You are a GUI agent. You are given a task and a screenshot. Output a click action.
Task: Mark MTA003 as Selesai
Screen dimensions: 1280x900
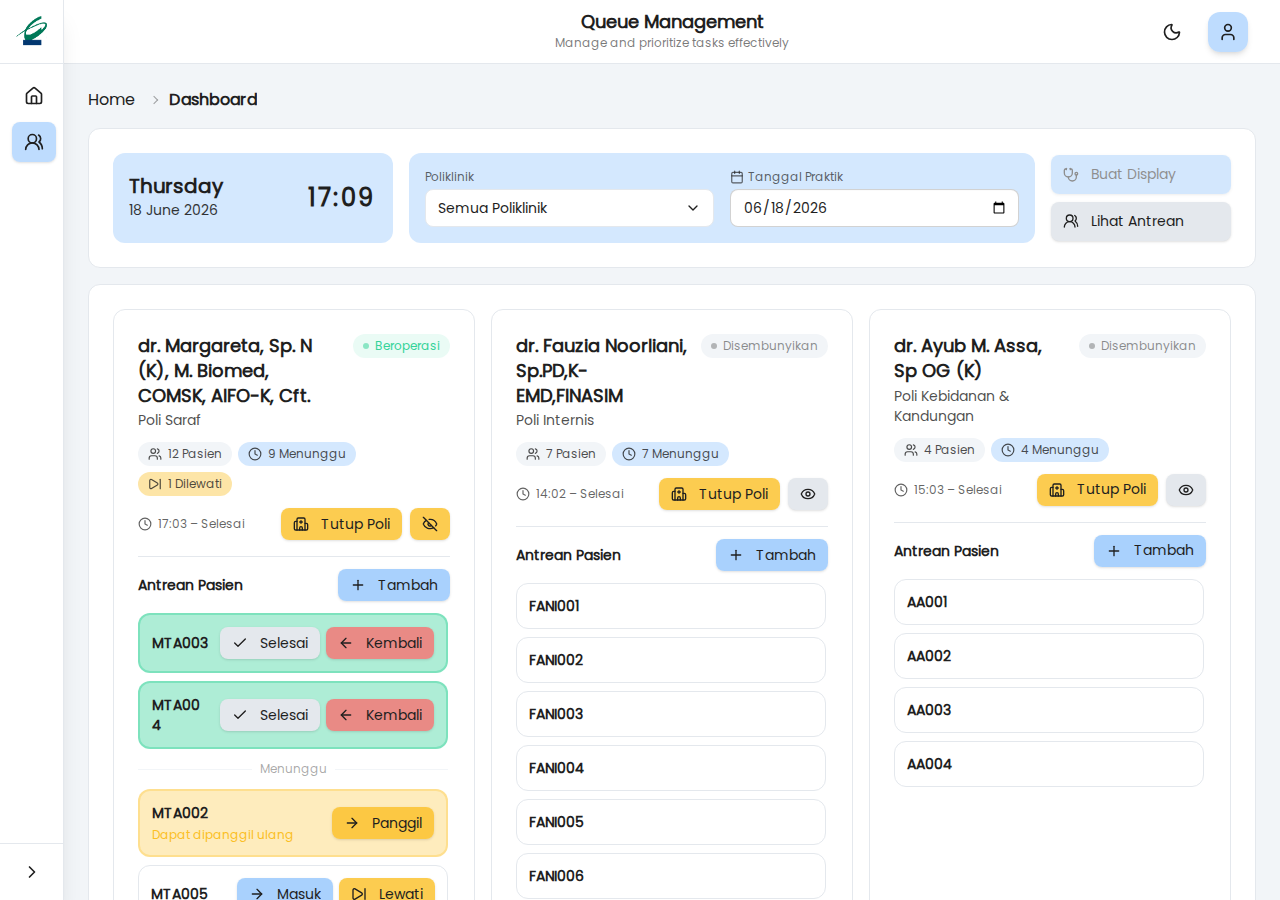pos(270,643)
